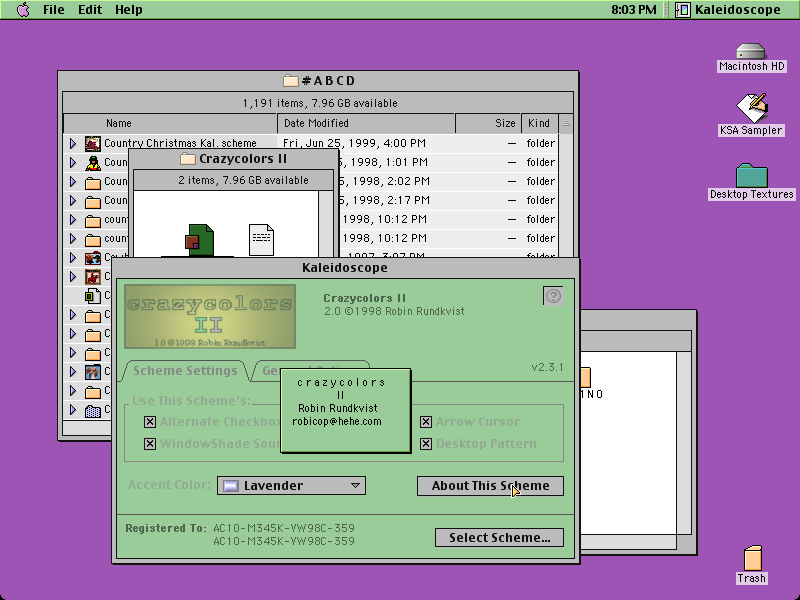Screen dimensions: 800x600
Task: Expand the row with the blue dotted folder
Action: [x=73, y=410]
